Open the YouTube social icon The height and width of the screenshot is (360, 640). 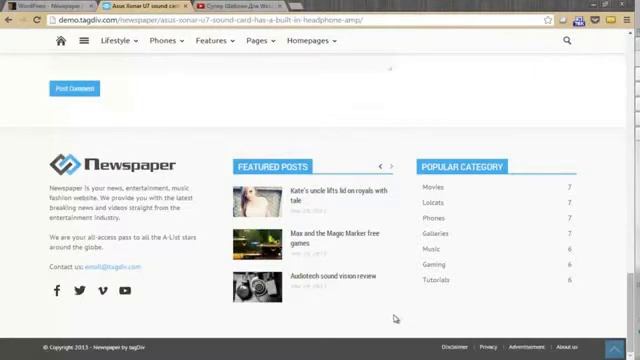click(x=125, y=290)
